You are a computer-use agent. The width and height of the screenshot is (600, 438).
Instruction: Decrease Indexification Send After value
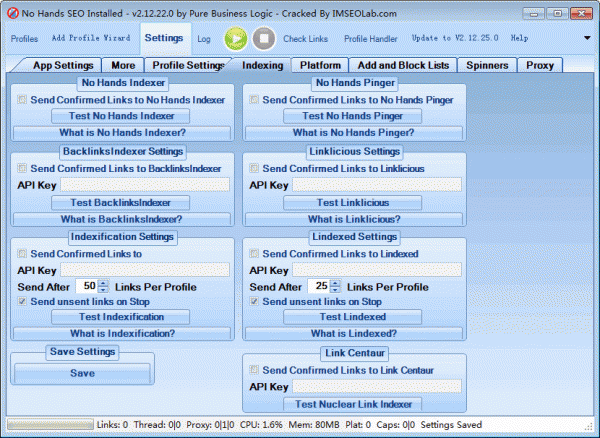tap(103, 290)
